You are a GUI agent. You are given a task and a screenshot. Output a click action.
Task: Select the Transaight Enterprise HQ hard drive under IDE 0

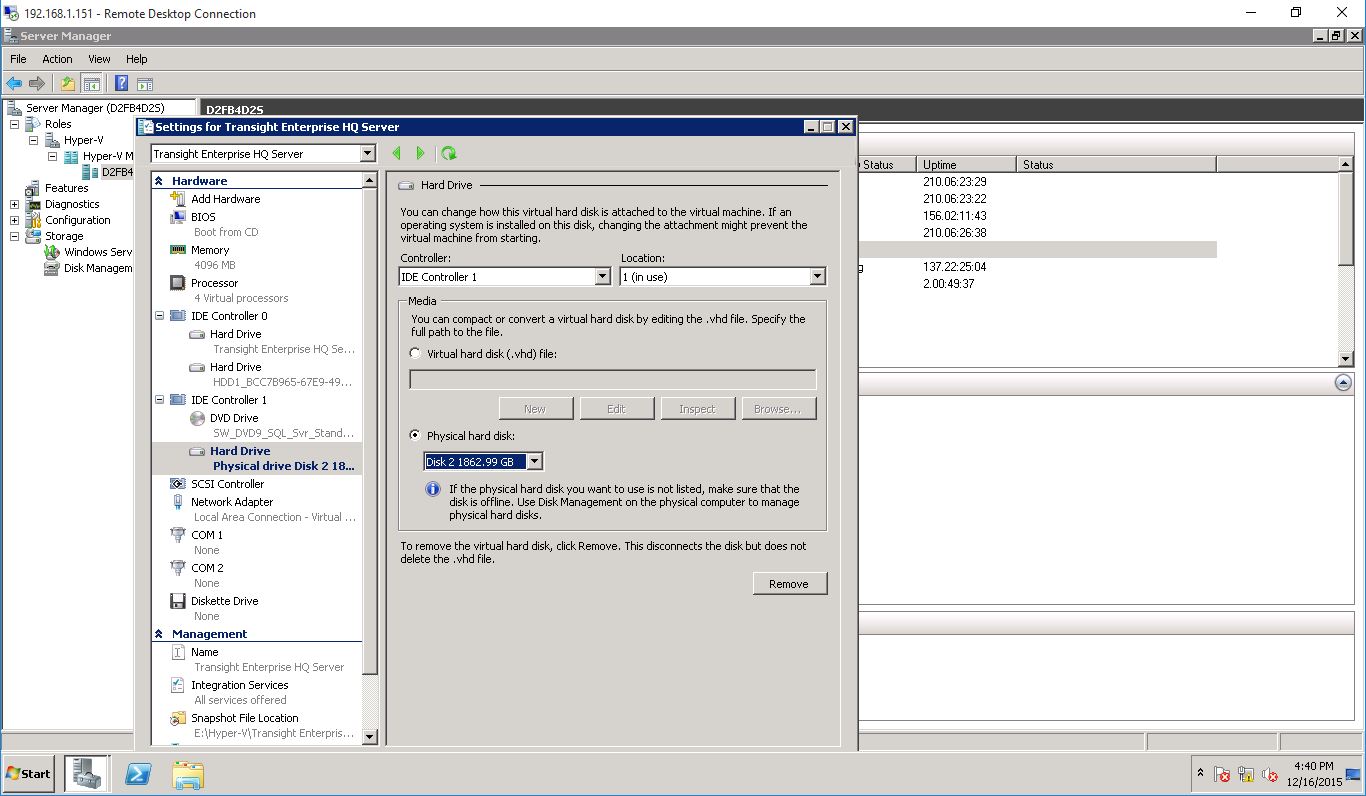pyautogui.click(x=270, y=341)
